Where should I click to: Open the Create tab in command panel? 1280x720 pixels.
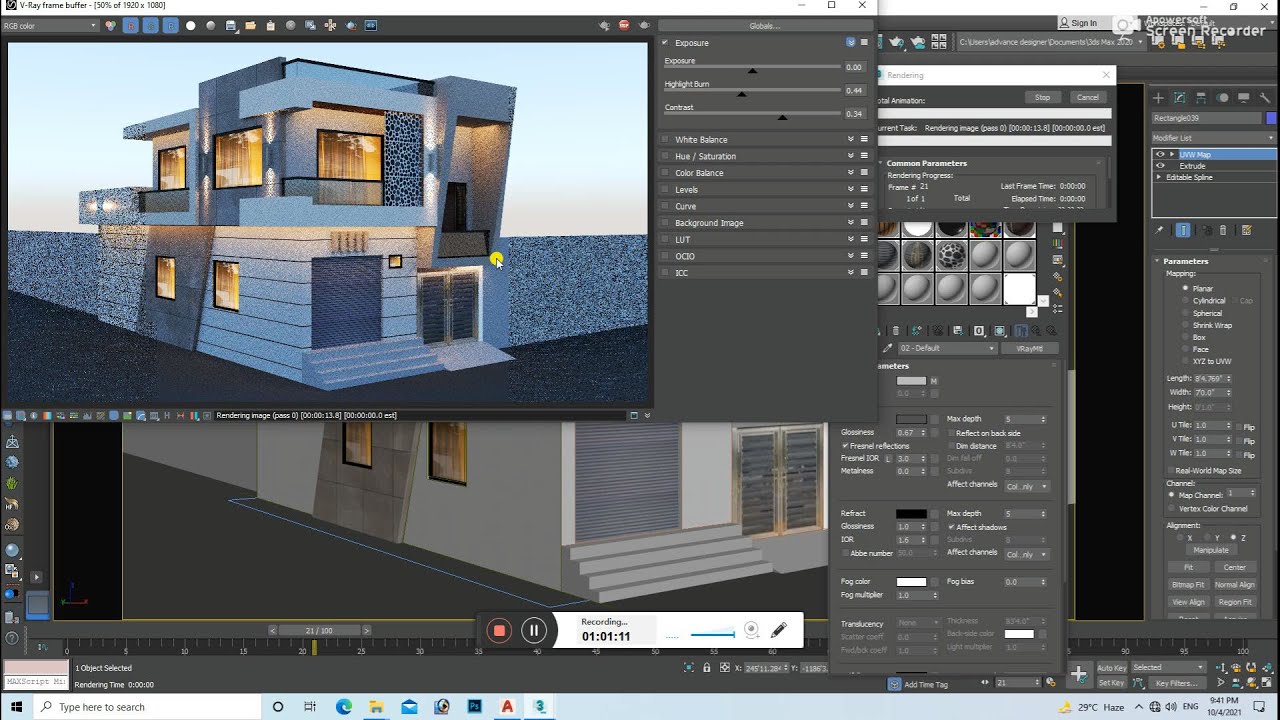(1158, 98)
